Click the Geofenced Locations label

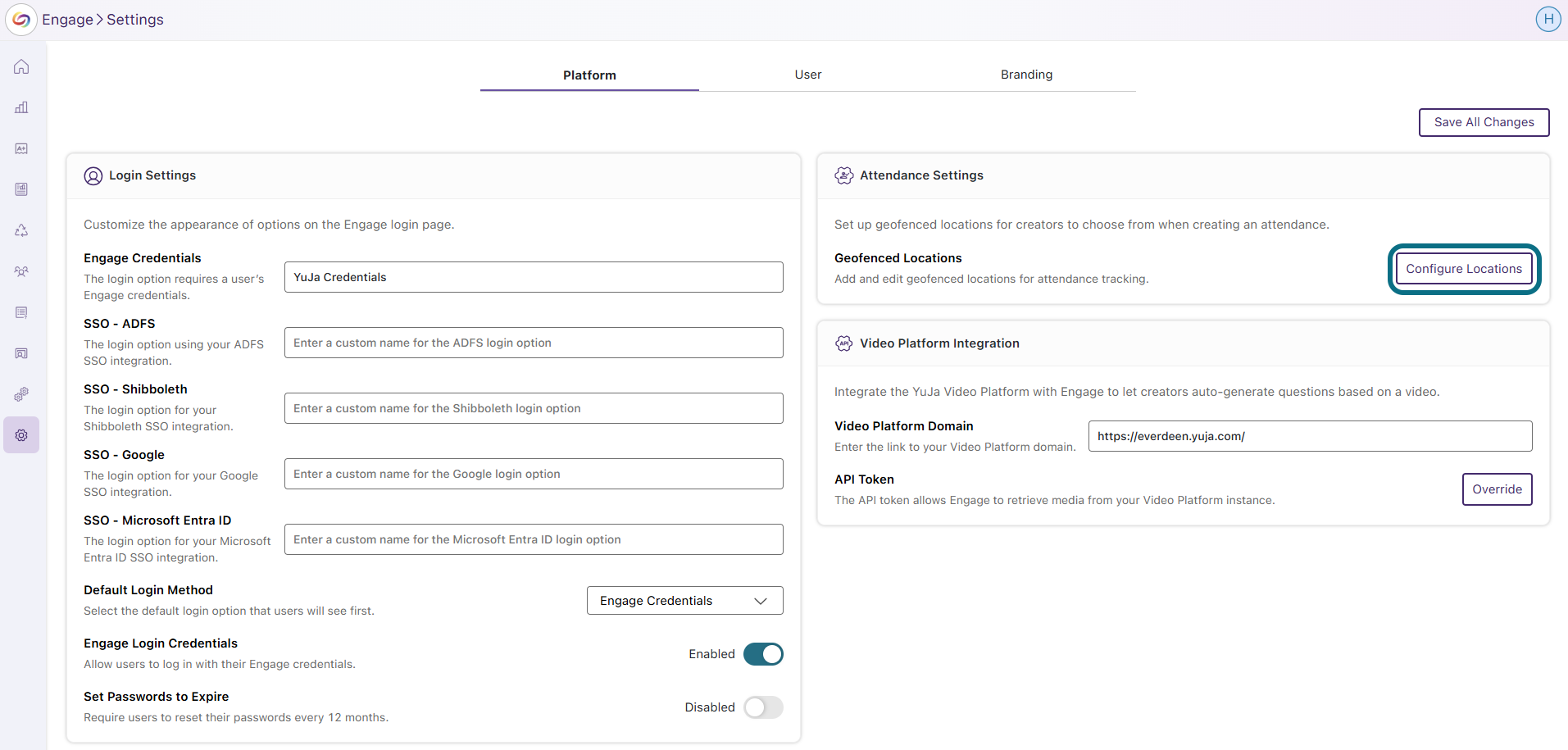pyautogui.click(x=898, y=258)
